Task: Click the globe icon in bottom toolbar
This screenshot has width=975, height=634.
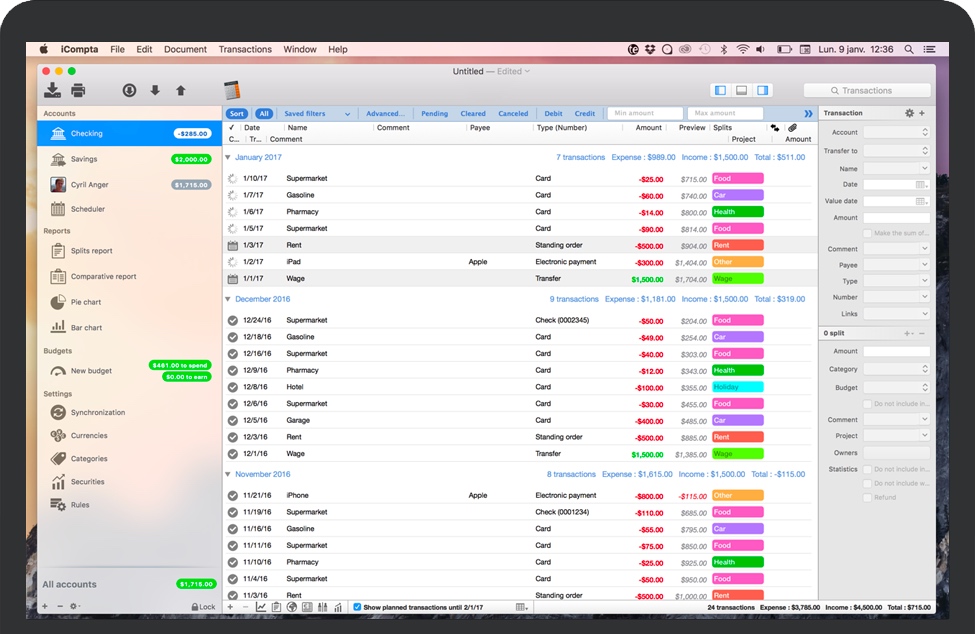Action: (x=292, y=607)
